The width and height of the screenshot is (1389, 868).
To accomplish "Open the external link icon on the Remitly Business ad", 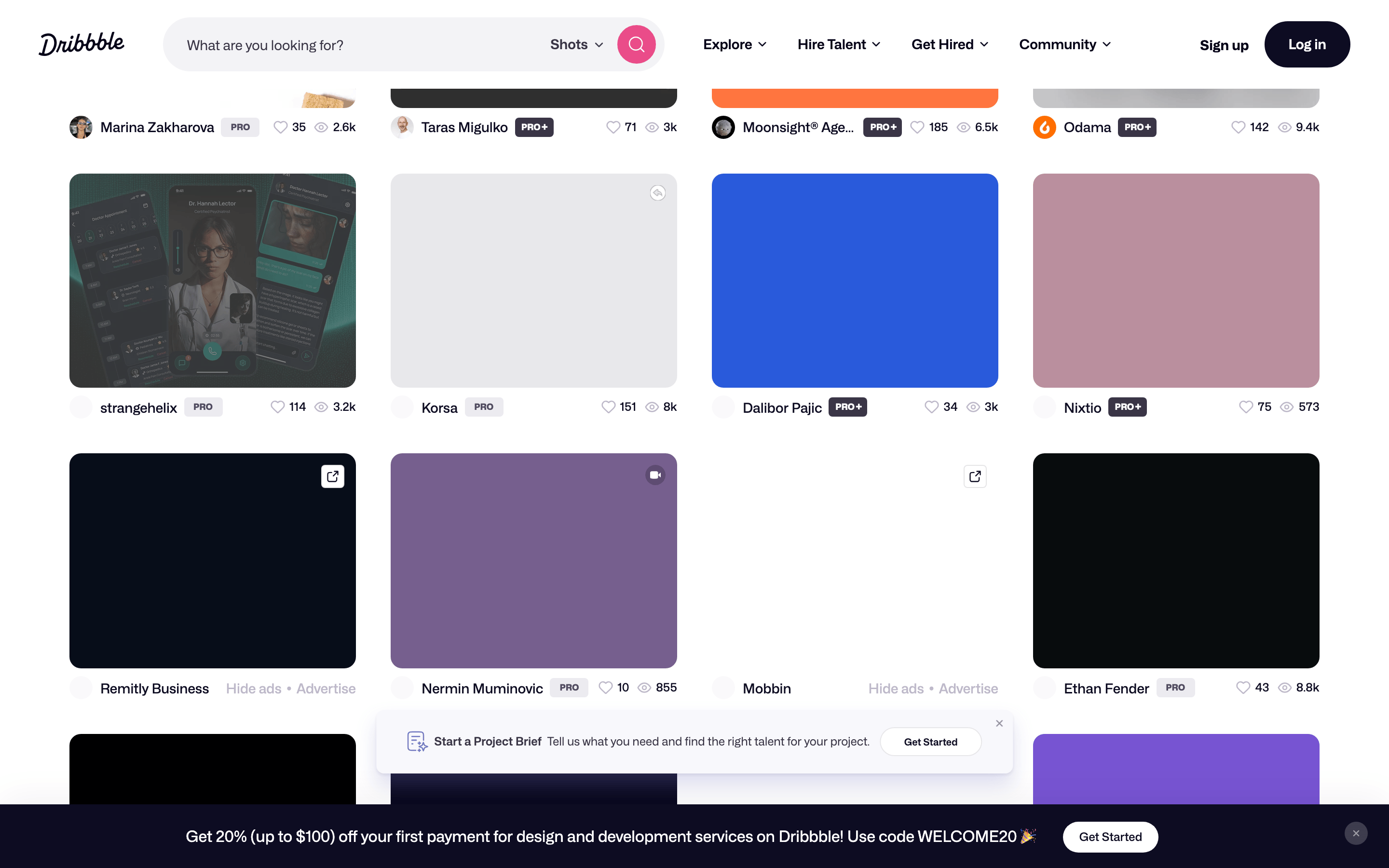I will point(332,476).
